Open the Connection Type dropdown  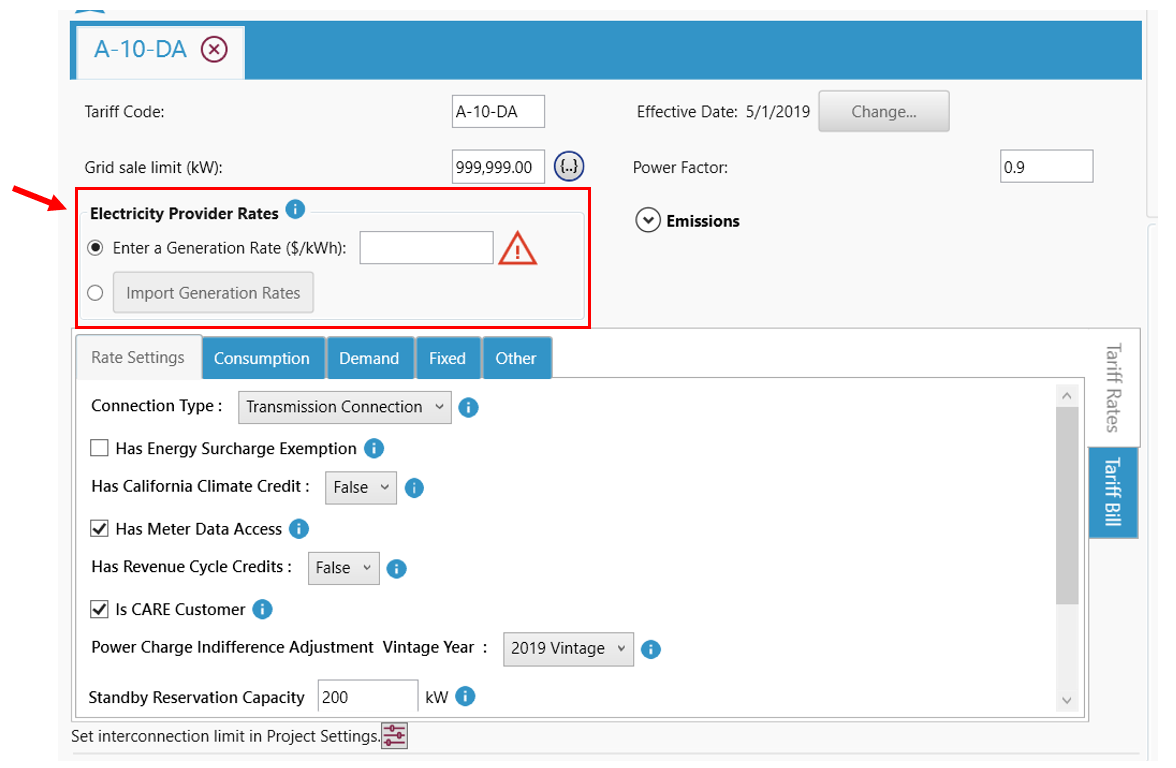tap(345, 407)
